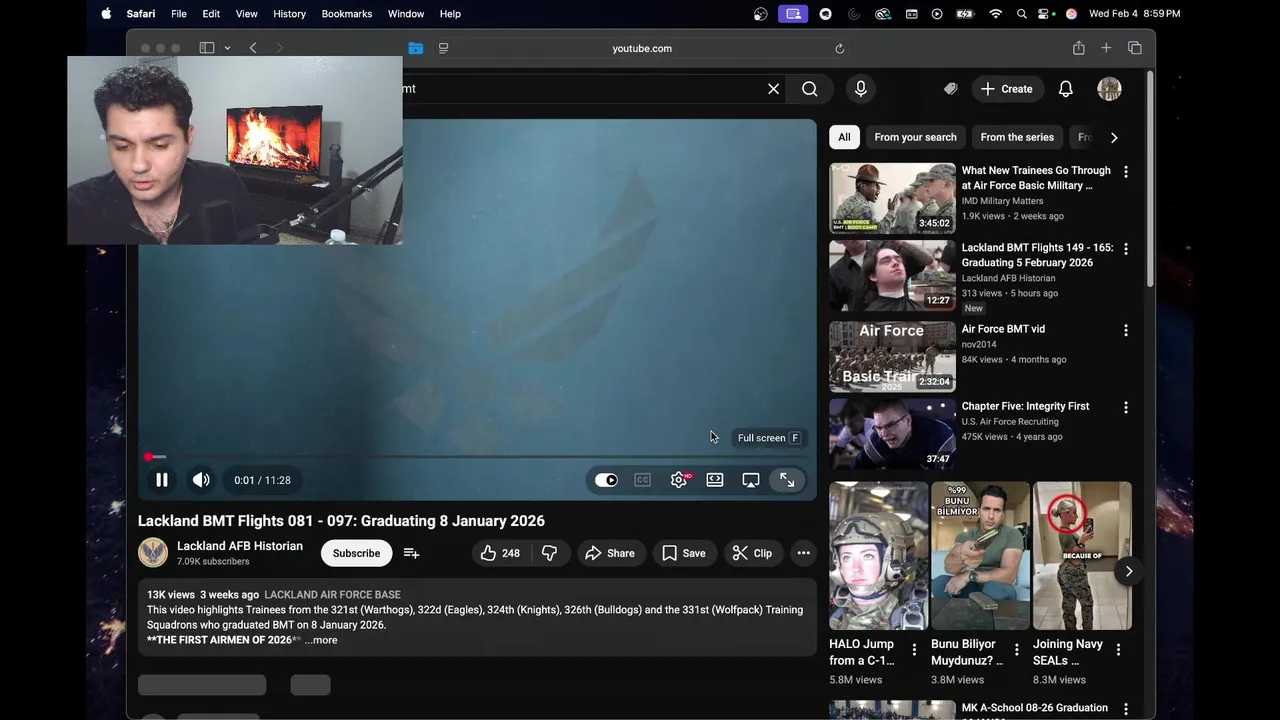Click the youtube.com address bar
Viewport: 1280px width, 720px height.
tap(641, 48)
